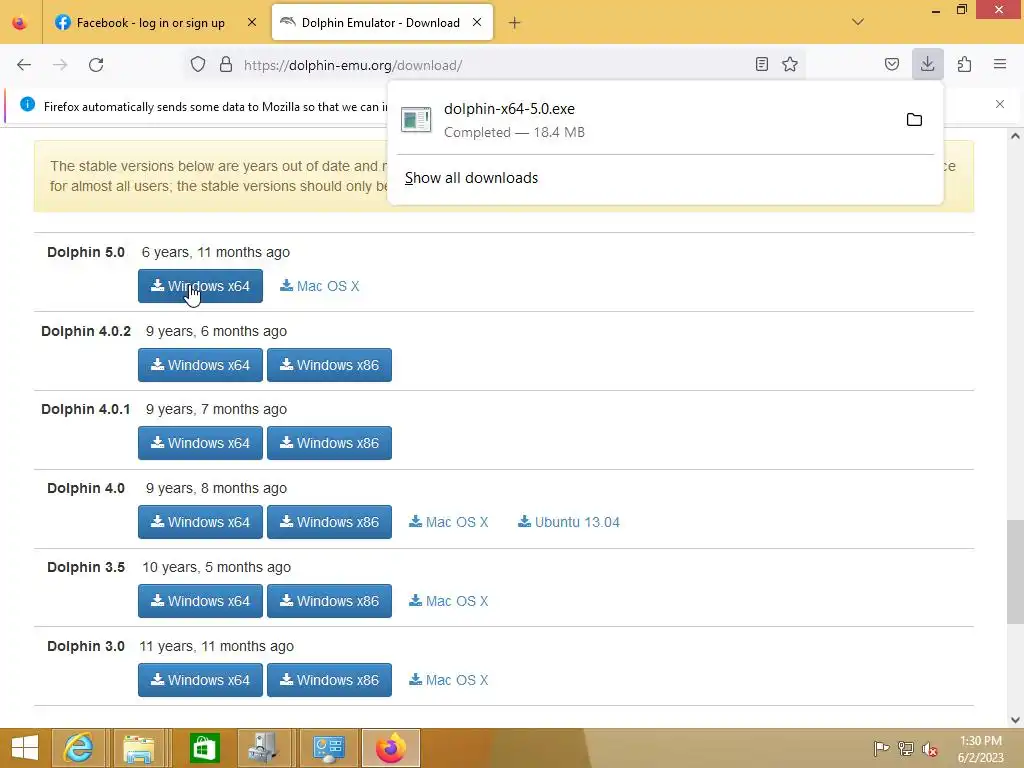Open the tracking protection shield icon
1024x768 pixels.
point(198,65)
